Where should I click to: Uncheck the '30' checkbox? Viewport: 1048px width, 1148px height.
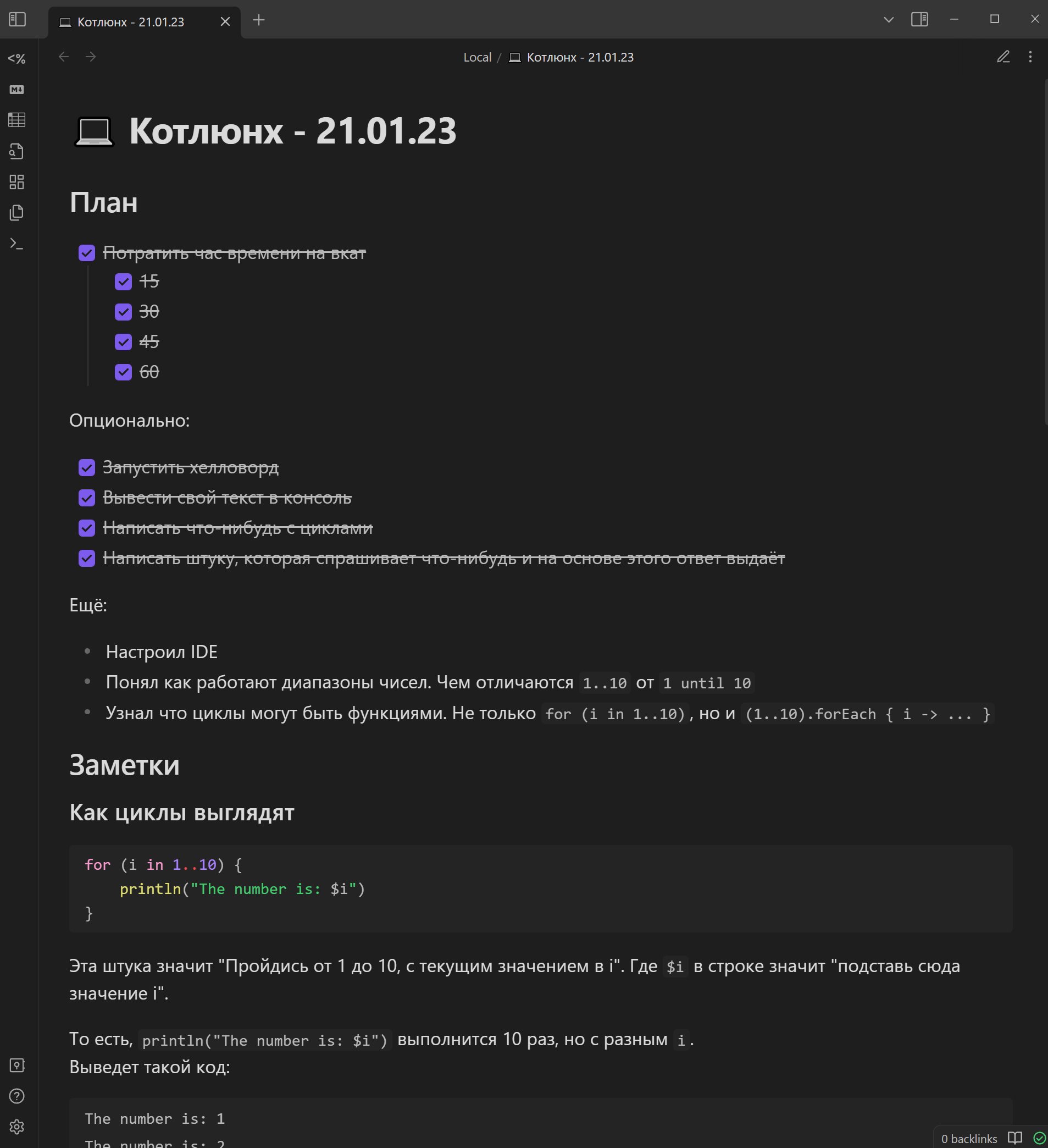(x=123, y=312)
